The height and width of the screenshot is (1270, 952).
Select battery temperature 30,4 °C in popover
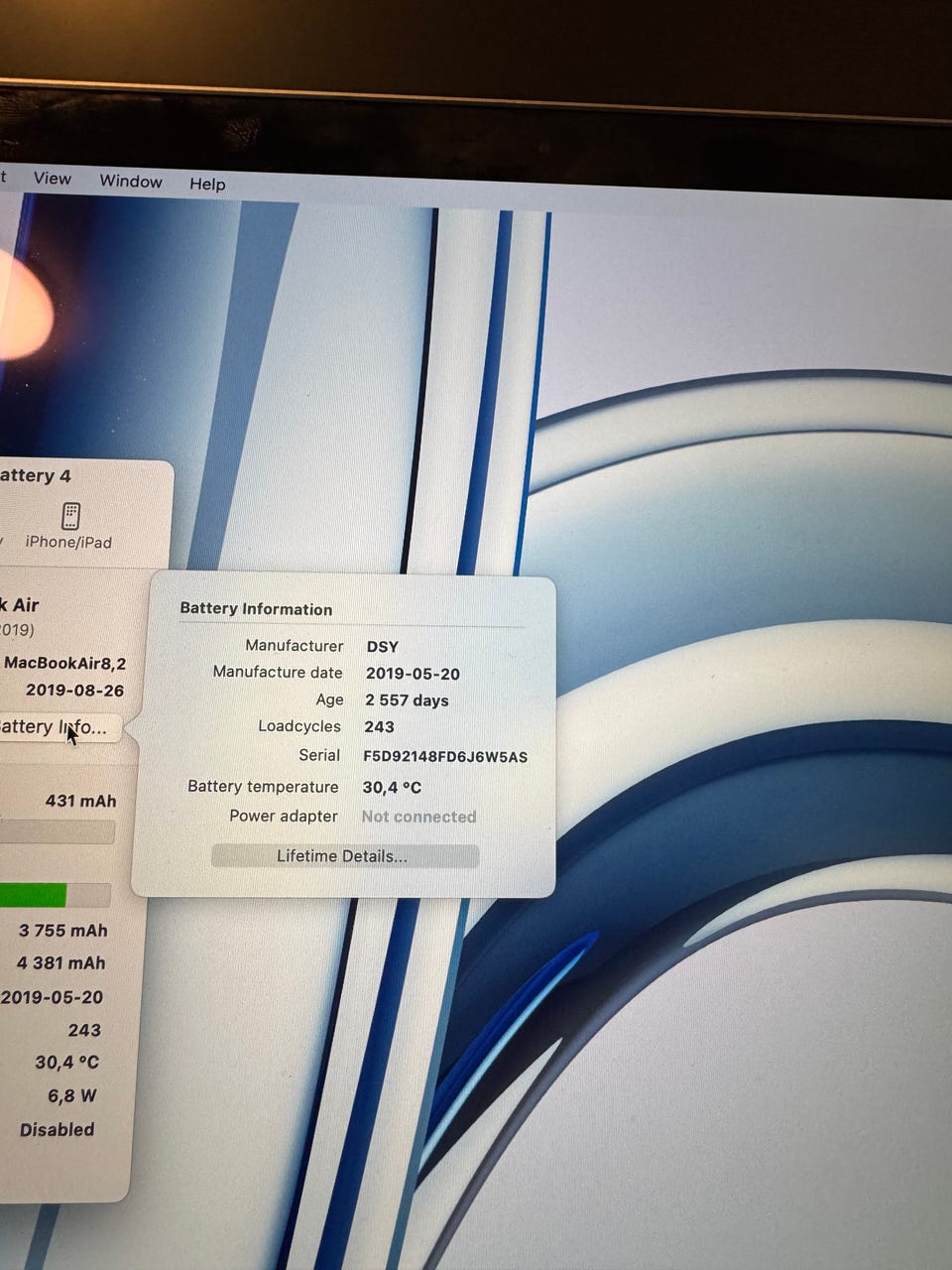pos(392,788)
